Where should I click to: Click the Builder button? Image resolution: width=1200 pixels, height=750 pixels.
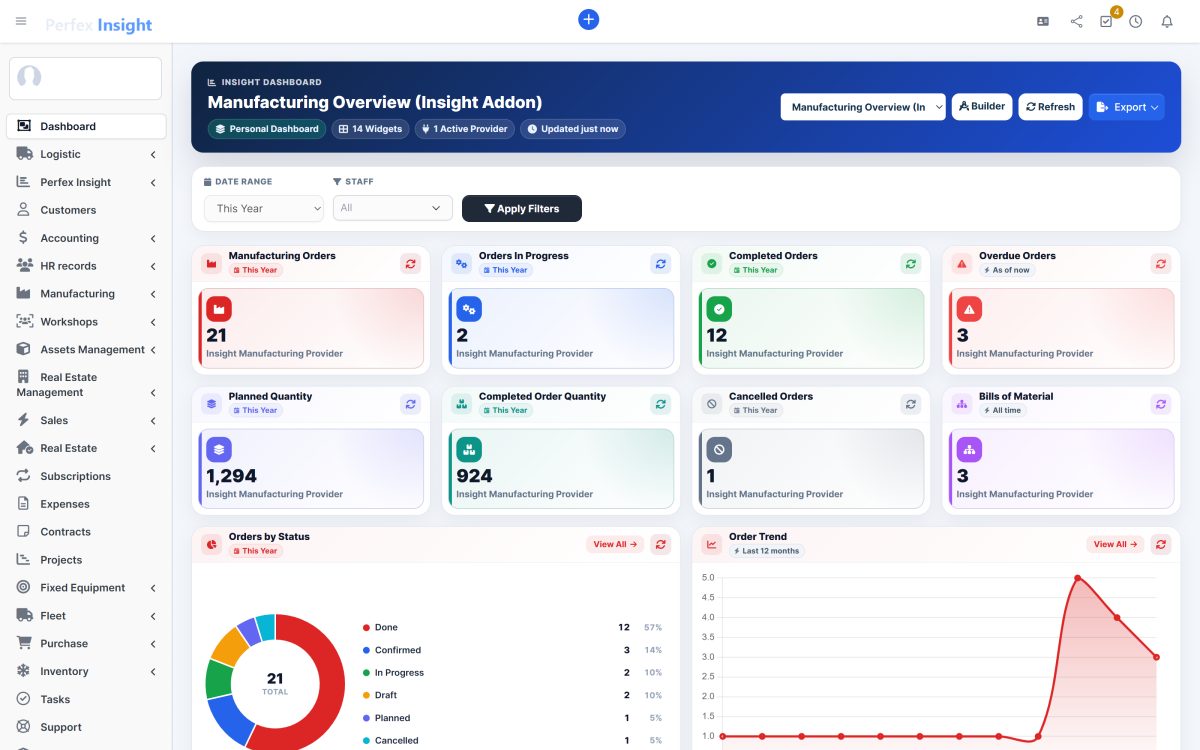pyautogui.click(x=982, y=107)
